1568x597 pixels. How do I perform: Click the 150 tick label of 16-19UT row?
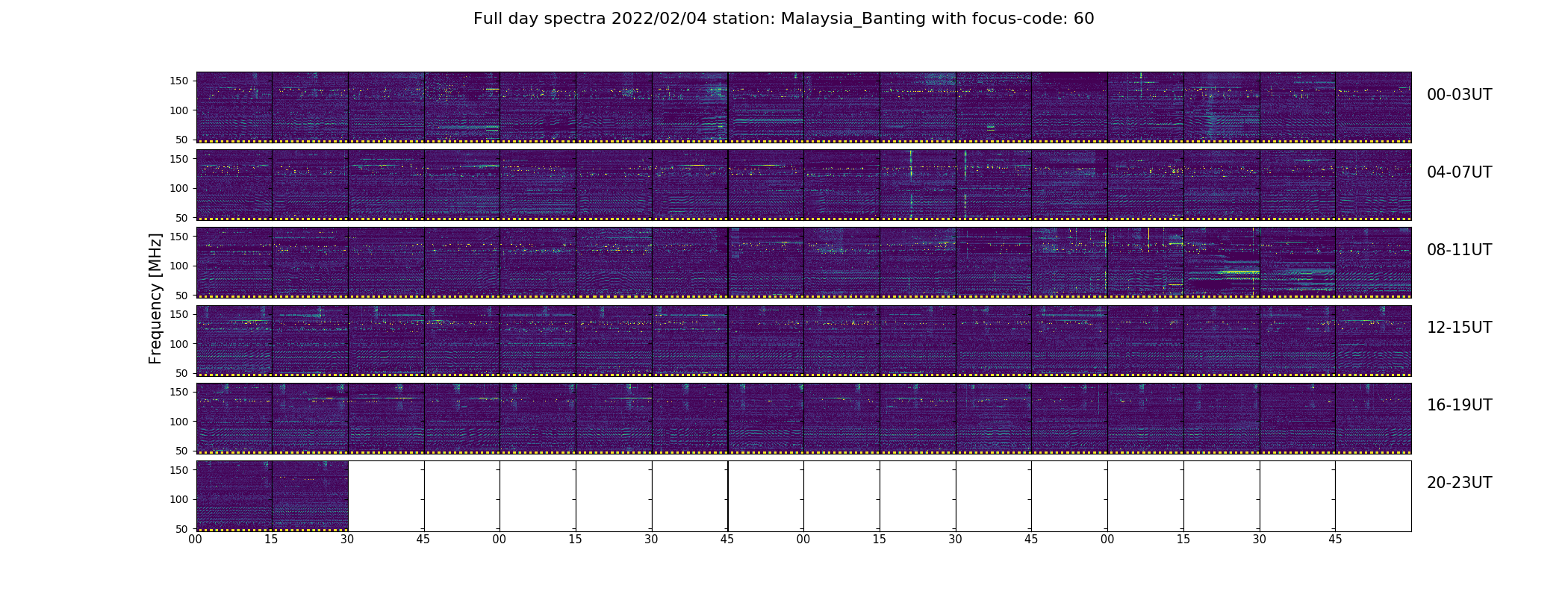pyautogui.click(x=179, y=392)
